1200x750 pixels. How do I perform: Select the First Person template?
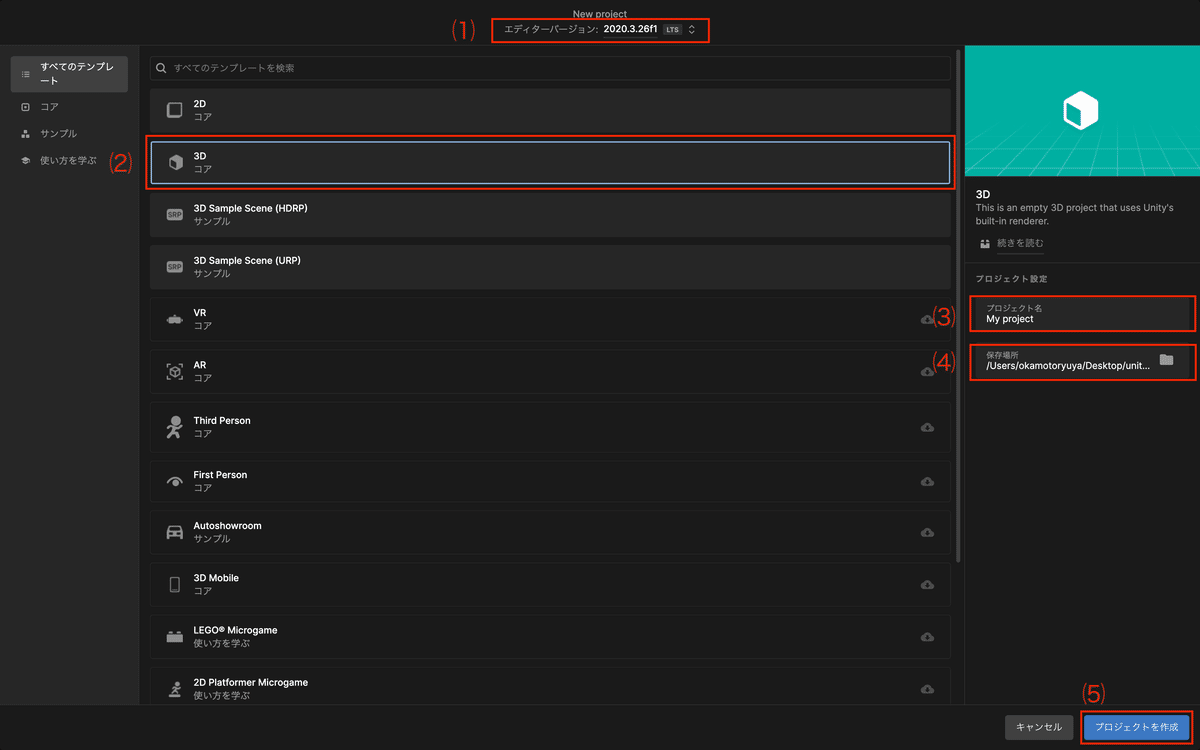(550, 481)
